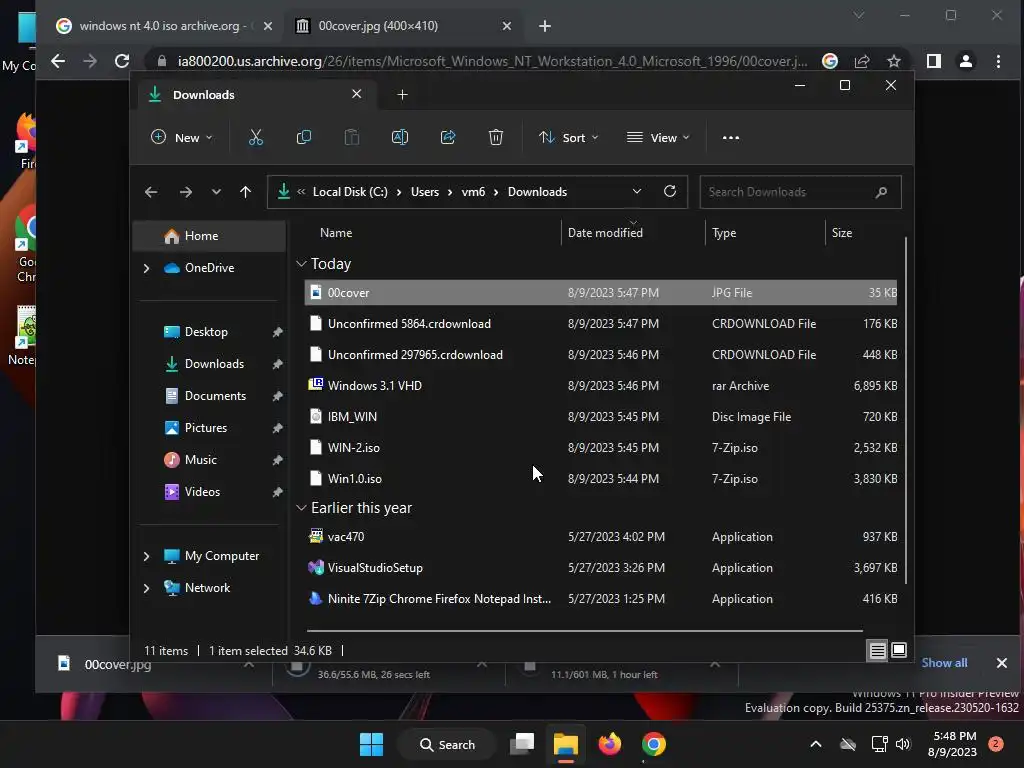Show hidden system tray icons
This screenshot has width=1024, height=768.
(816, 744)
